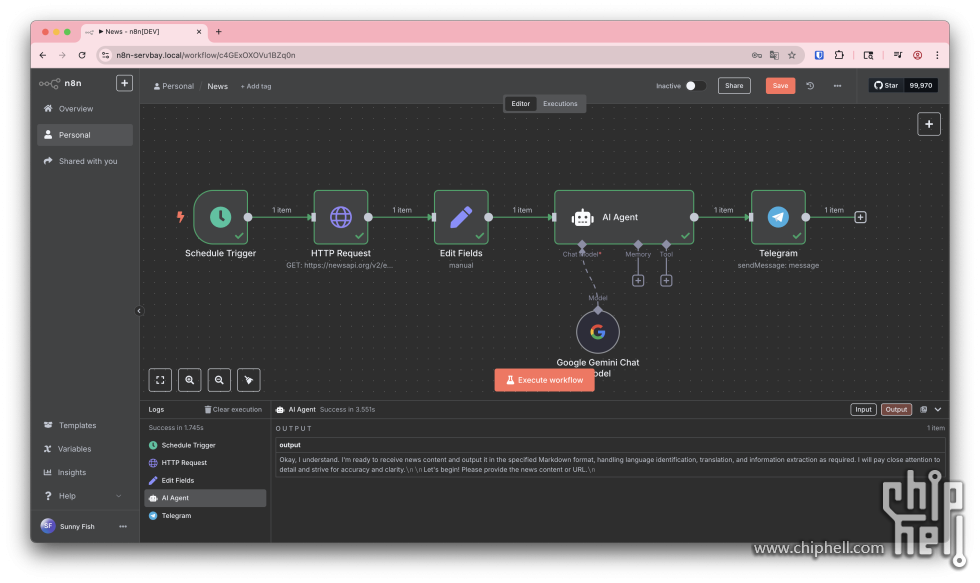Click the GitHub Star button
The height and width of the screenshot is (583, 980).
coord(886,86)
